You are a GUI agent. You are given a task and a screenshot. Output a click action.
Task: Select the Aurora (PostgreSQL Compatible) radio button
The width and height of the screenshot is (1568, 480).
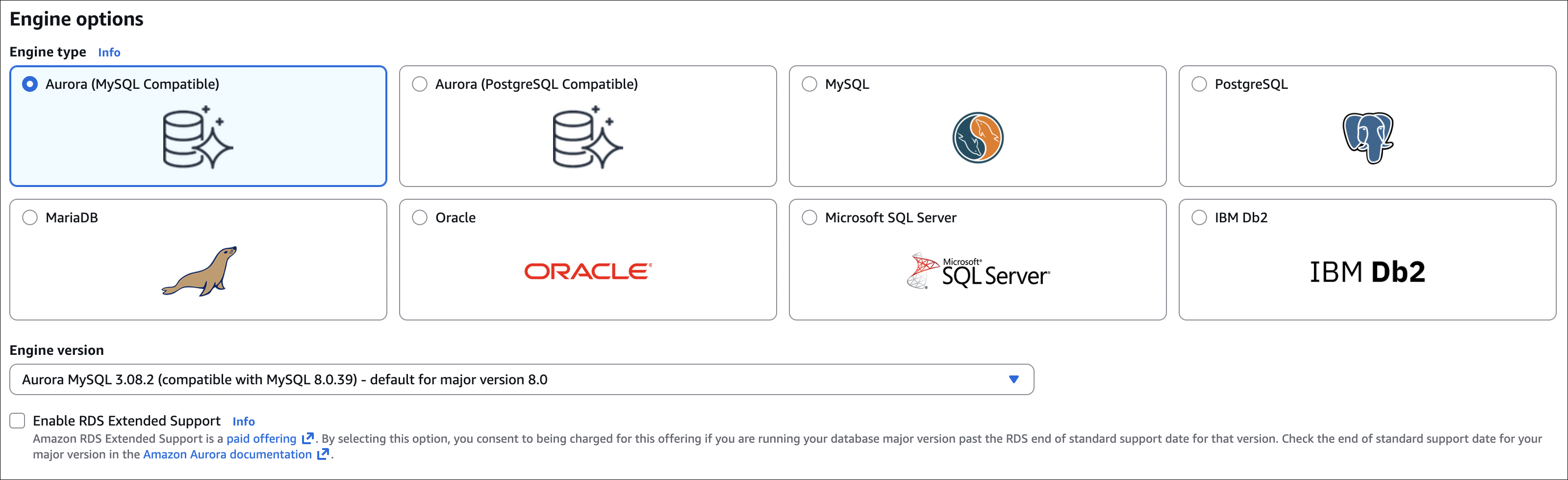[419, 84]
